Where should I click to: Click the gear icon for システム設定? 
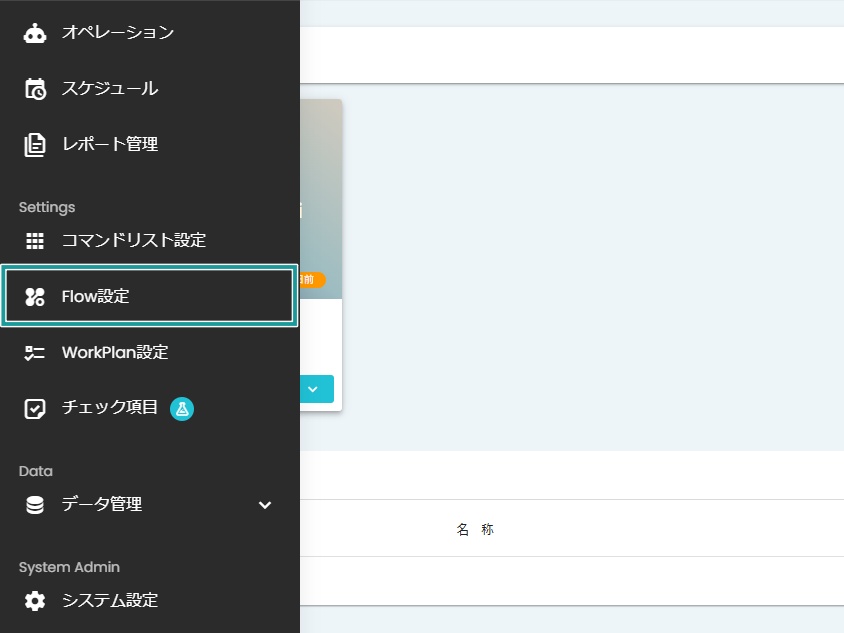(x=35, y=601)
